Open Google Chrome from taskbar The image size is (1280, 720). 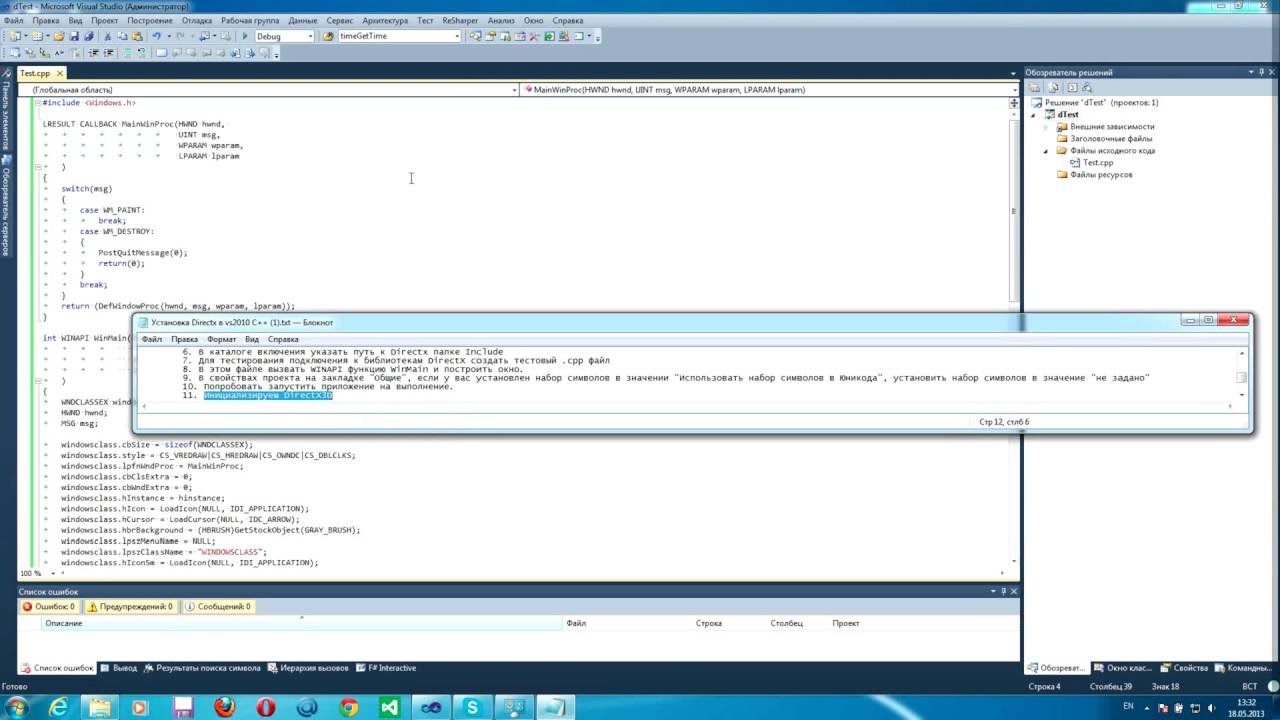[348, 707]
